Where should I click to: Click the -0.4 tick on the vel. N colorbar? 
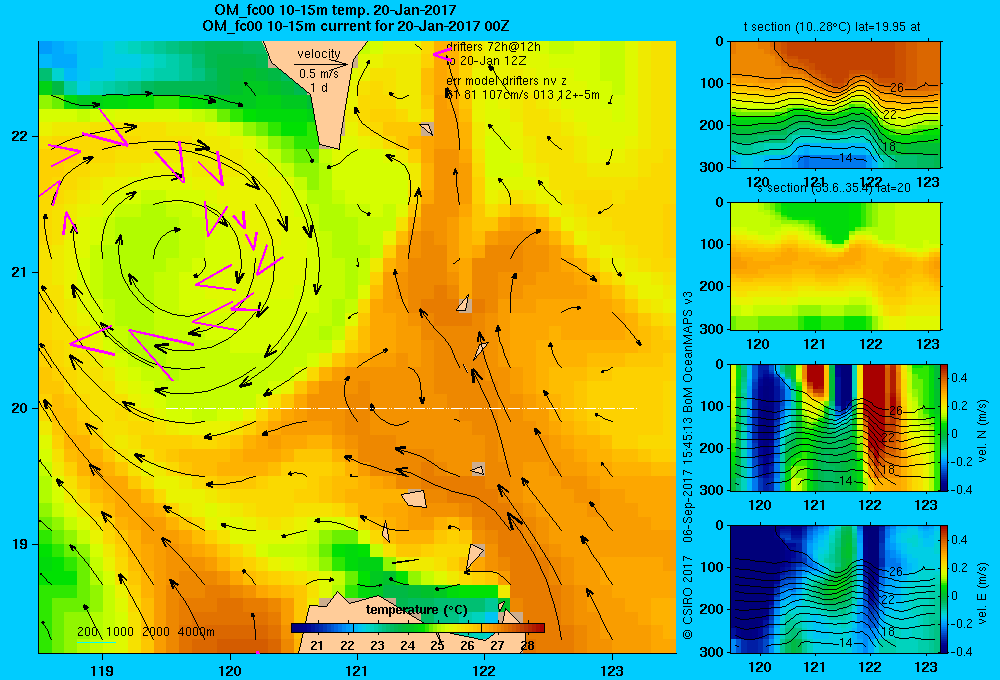(x=961, y=490)
